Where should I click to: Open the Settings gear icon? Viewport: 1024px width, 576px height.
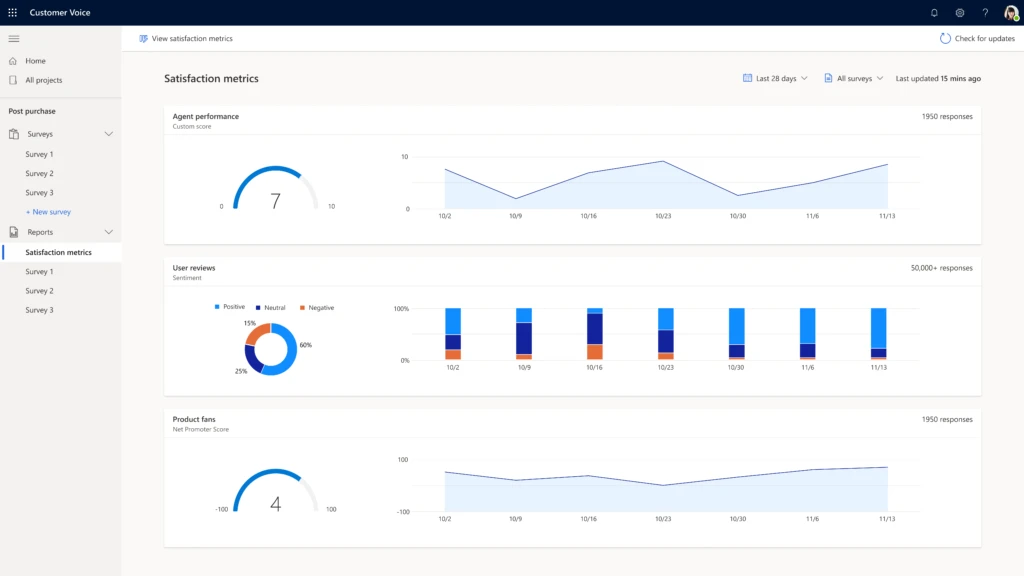point(960,12)
